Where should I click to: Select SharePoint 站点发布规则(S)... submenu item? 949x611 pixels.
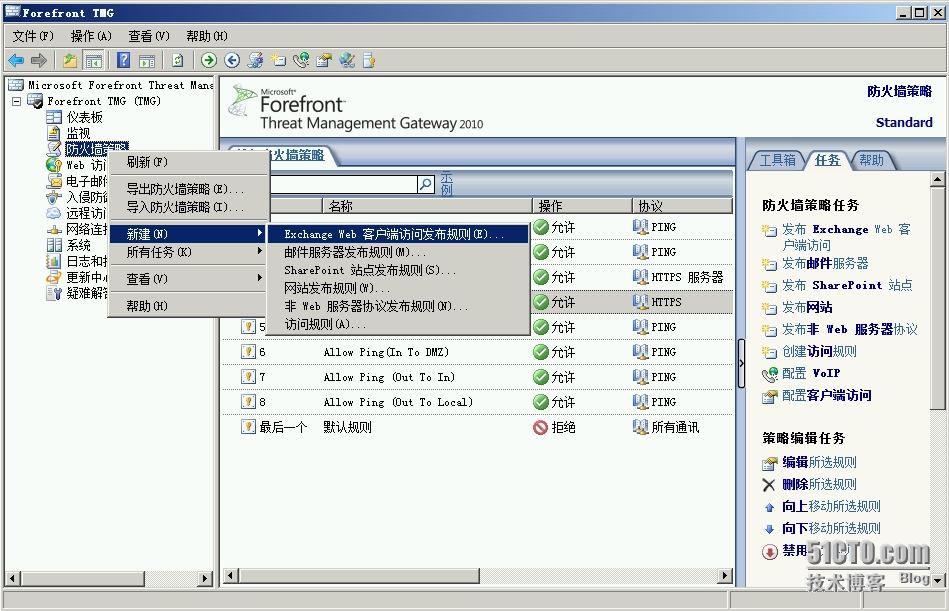click(x=398, y=270)
